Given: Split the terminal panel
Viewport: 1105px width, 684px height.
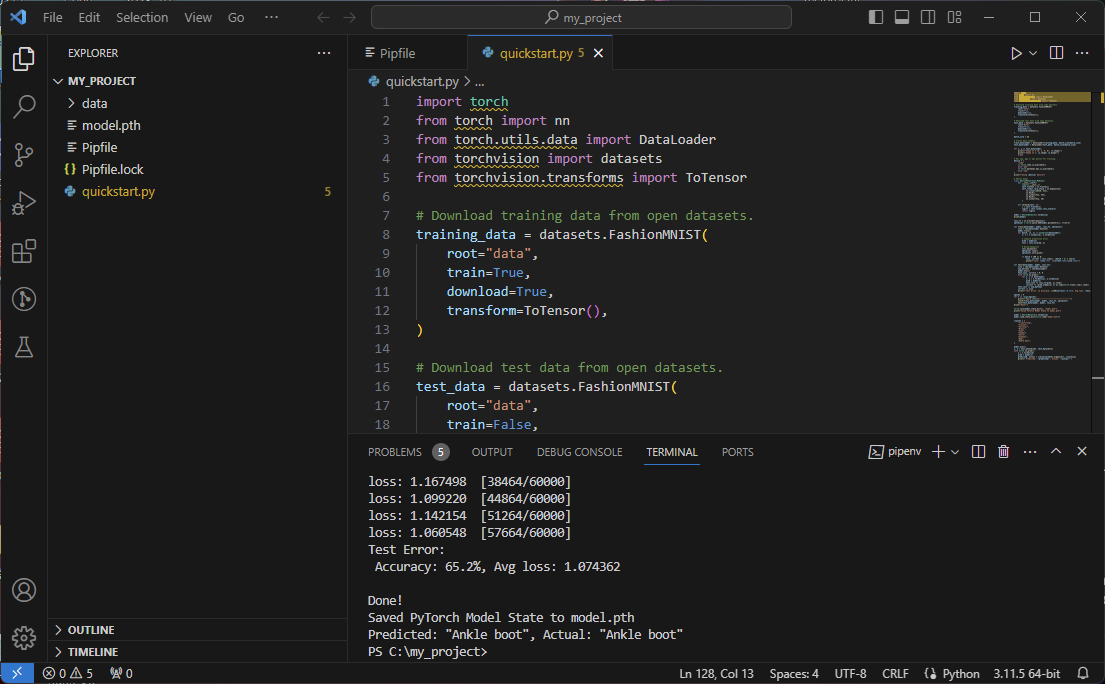Looking at the screenshot, I should tap(978, 452).
